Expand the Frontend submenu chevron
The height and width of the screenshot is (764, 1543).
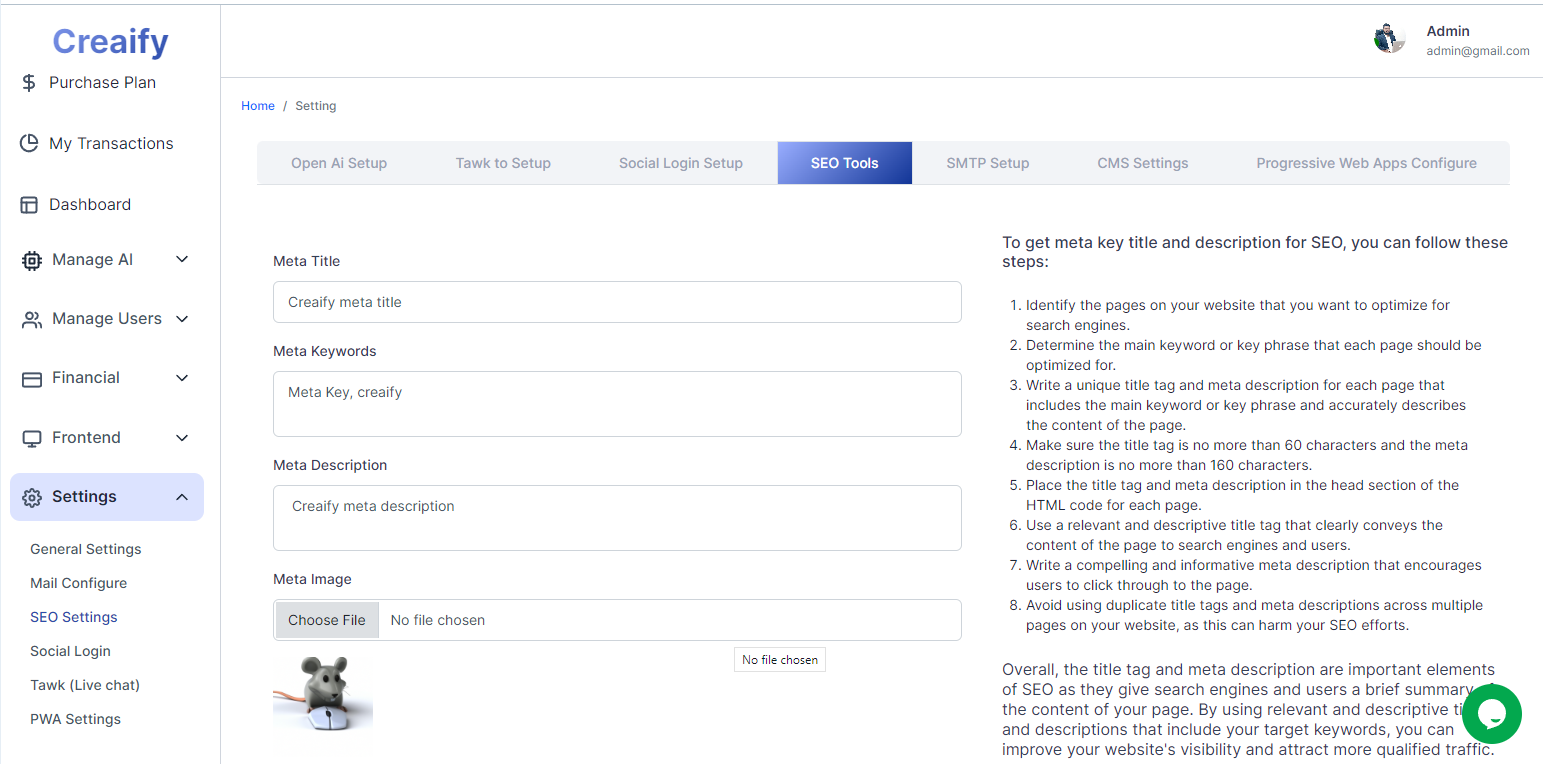[x=182, y=438]
